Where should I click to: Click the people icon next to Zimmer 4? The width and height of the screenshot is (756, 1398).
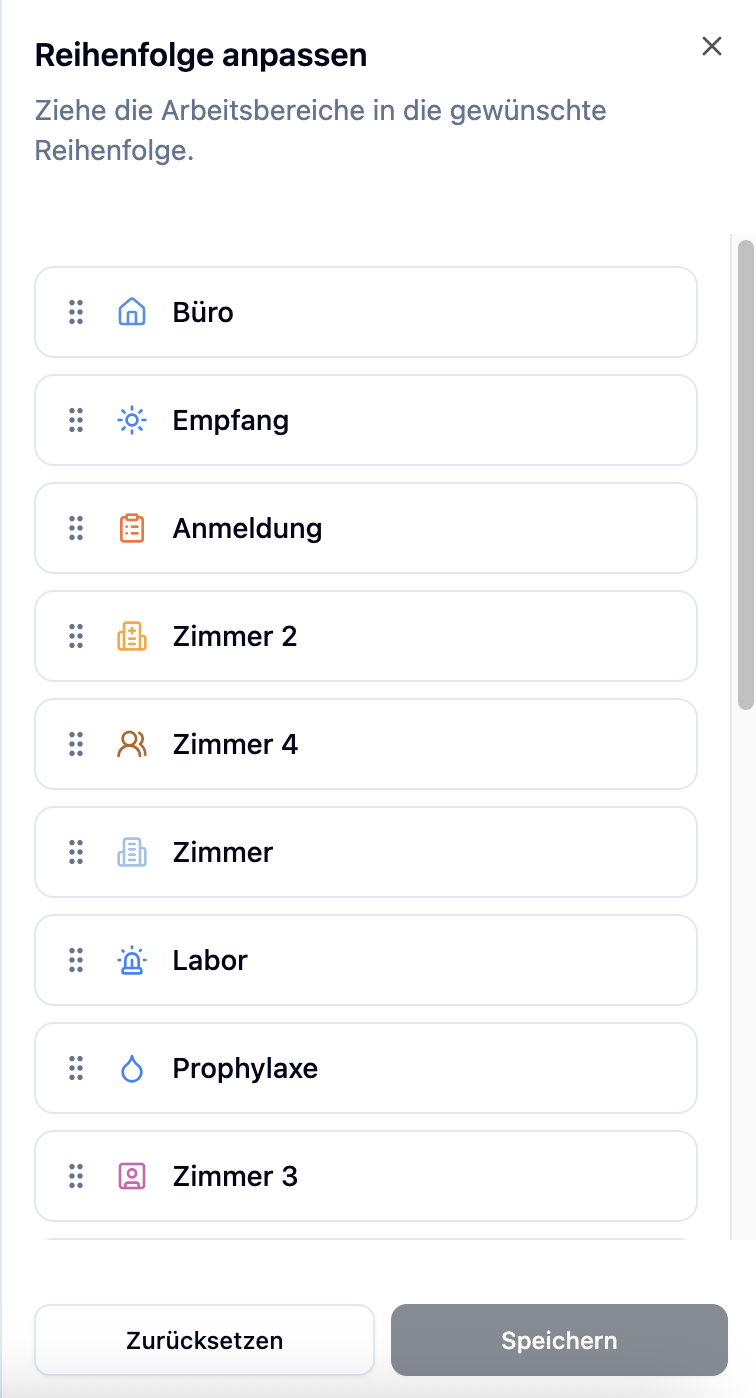[x=132, y=744]
